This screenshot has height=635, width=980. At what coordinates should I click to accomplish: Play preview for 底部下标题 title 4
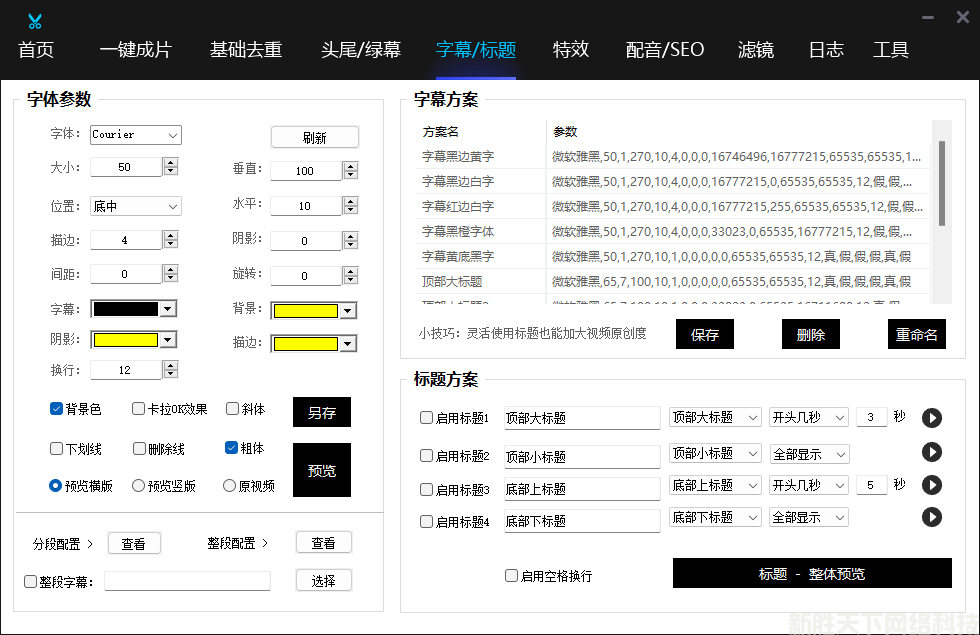pyautogui.click(x=932, y=517)
